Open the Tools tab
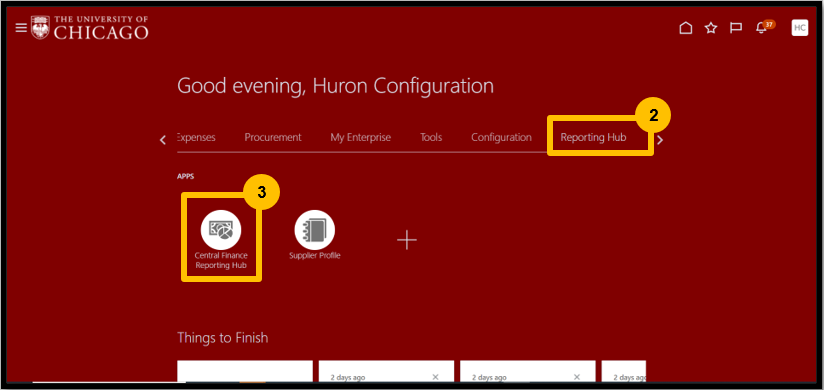Image resolution: width=824 pixels, height=390 pixels. click(x=431, y=138)
